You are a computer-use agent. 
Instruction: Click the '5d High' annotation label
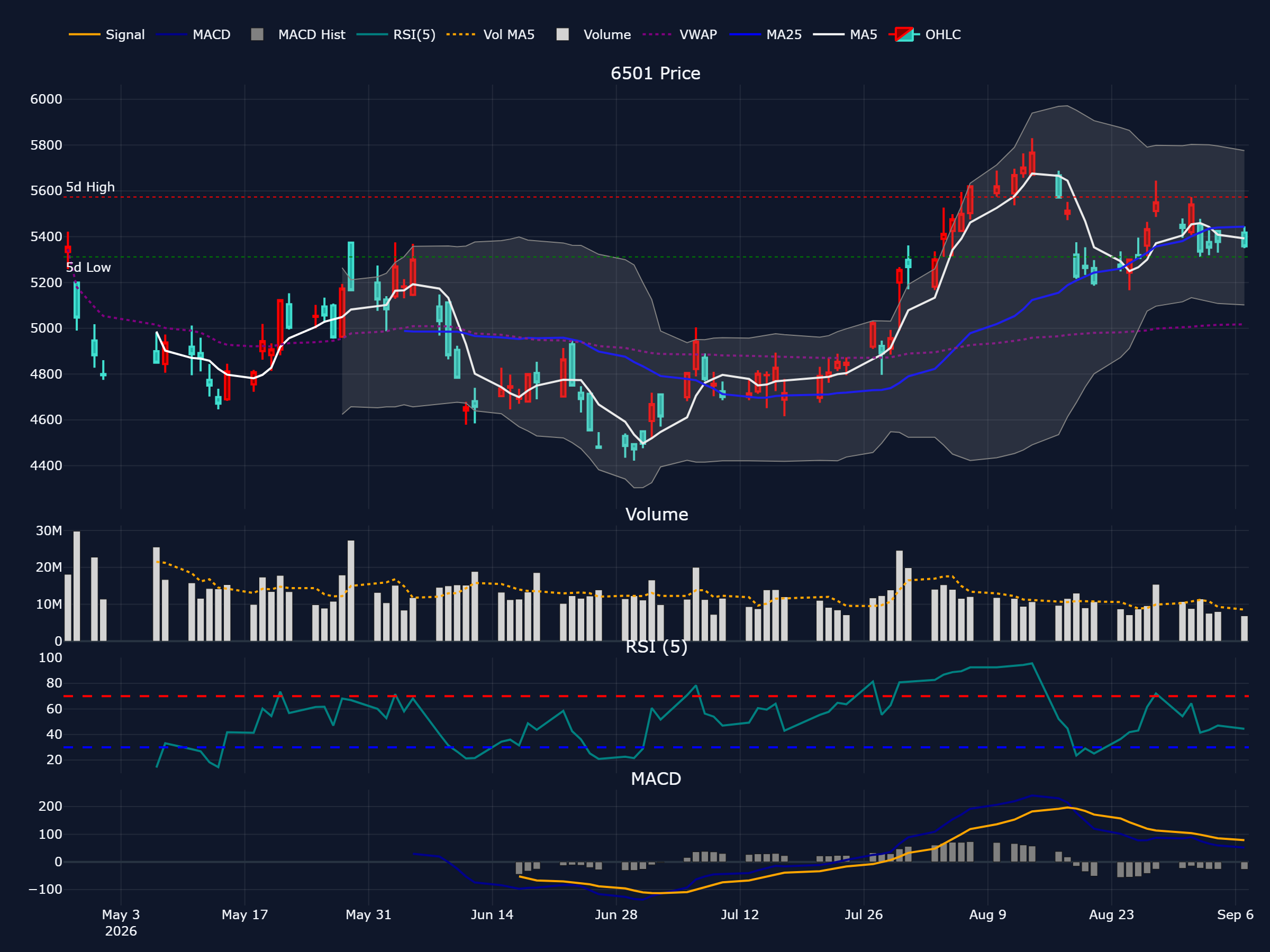point(90,187)
